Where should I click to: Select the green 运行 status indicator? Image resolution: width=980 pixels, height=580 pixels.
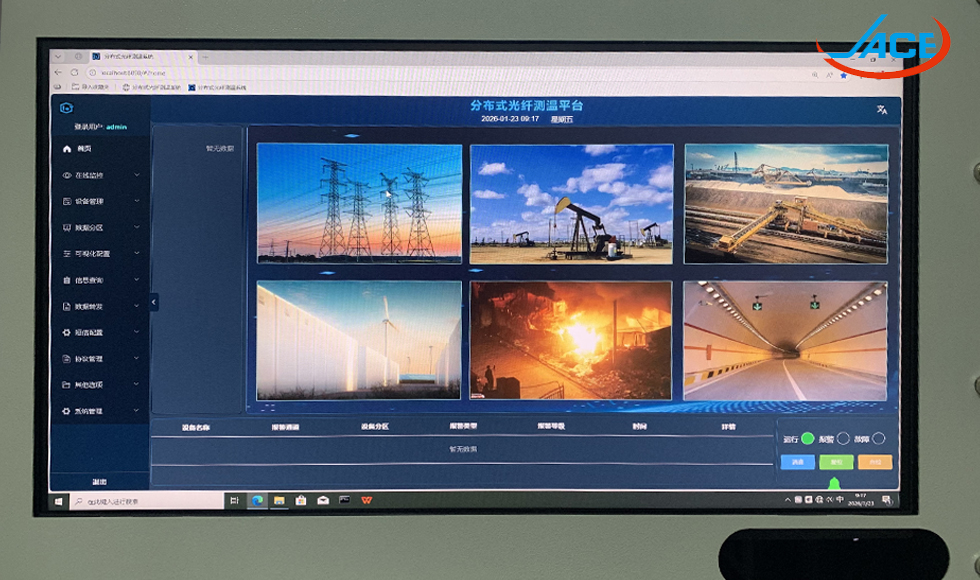point(807,438)
